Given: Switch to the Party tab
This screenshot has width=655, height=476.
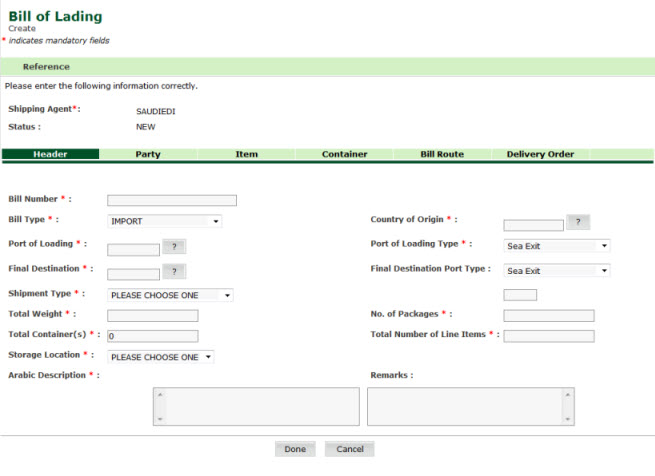Looking at the screenshot, I should click(x=148, y=155).
